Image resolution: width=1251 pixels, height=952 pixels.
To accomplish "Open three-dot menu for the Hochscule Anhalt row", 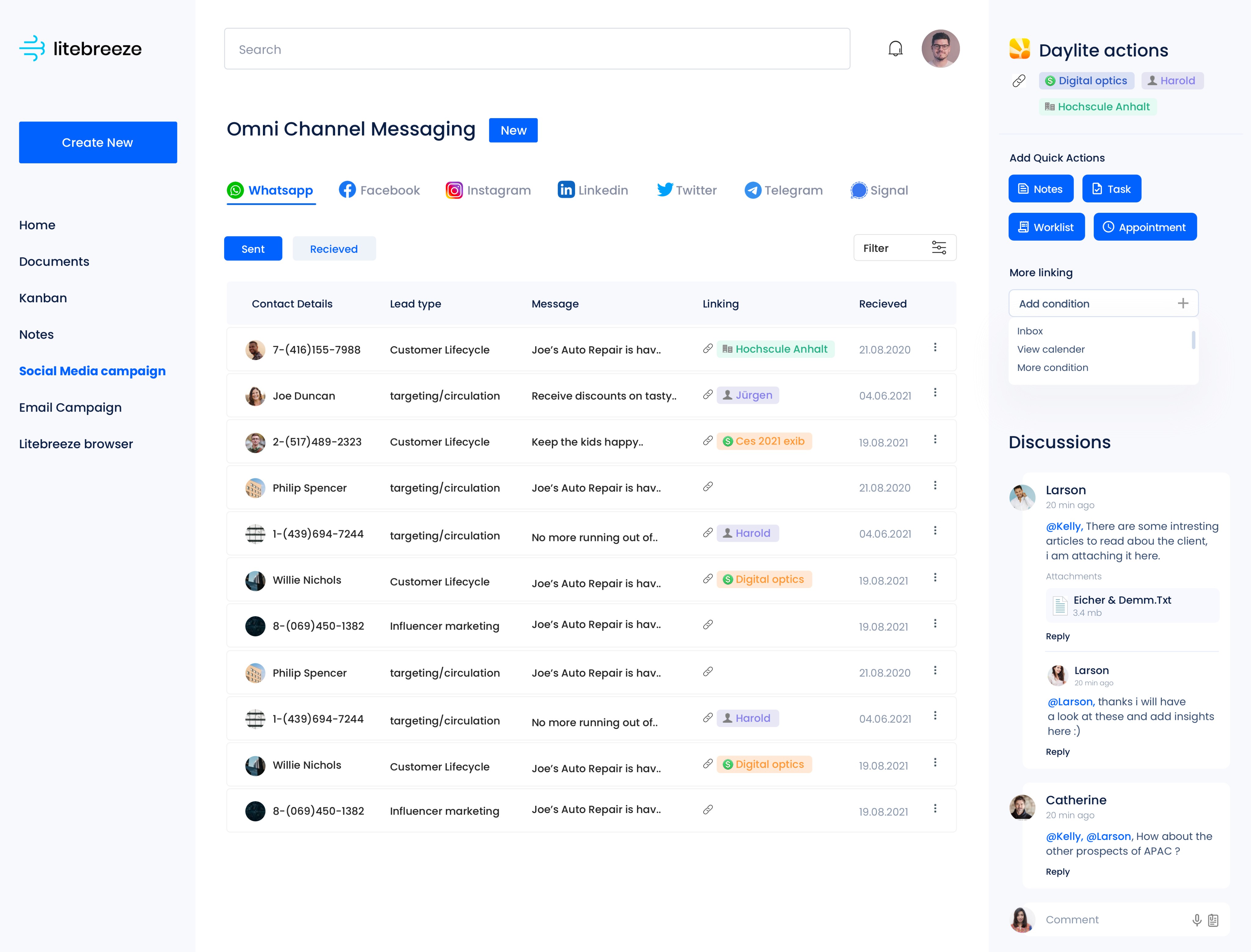I will coord(935,347).
